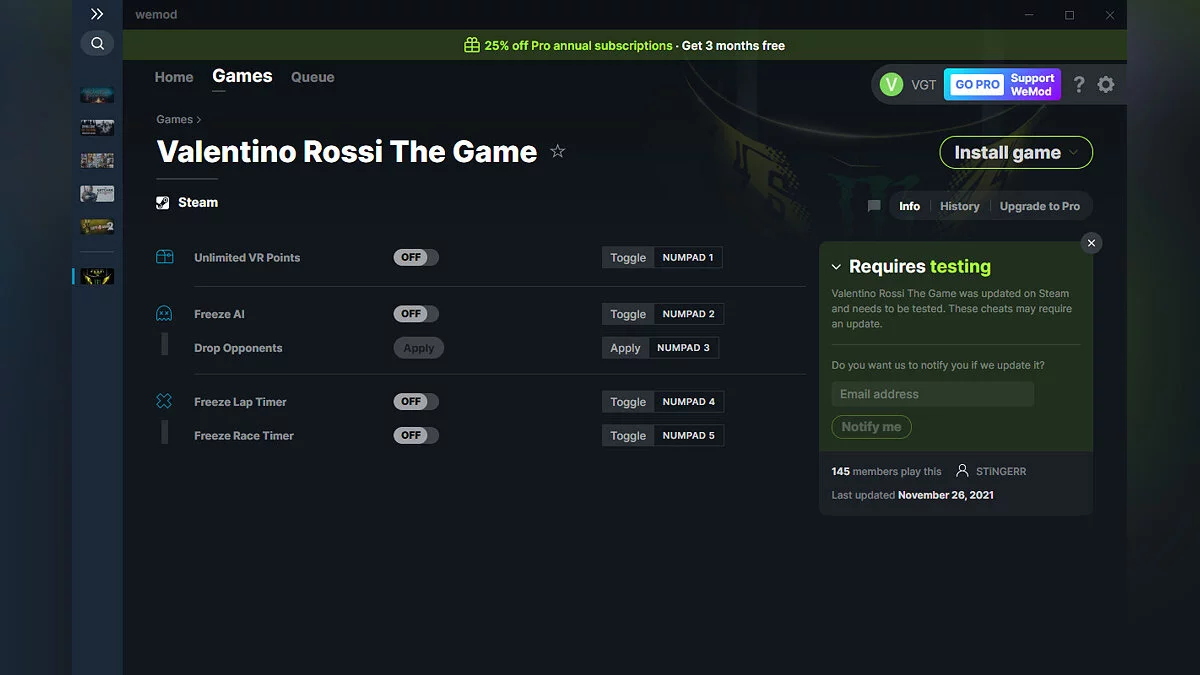This screenshot has height=675, width=1200.
Task: Click the Apply pill for Drop Opponents
Action: [419, 348]
